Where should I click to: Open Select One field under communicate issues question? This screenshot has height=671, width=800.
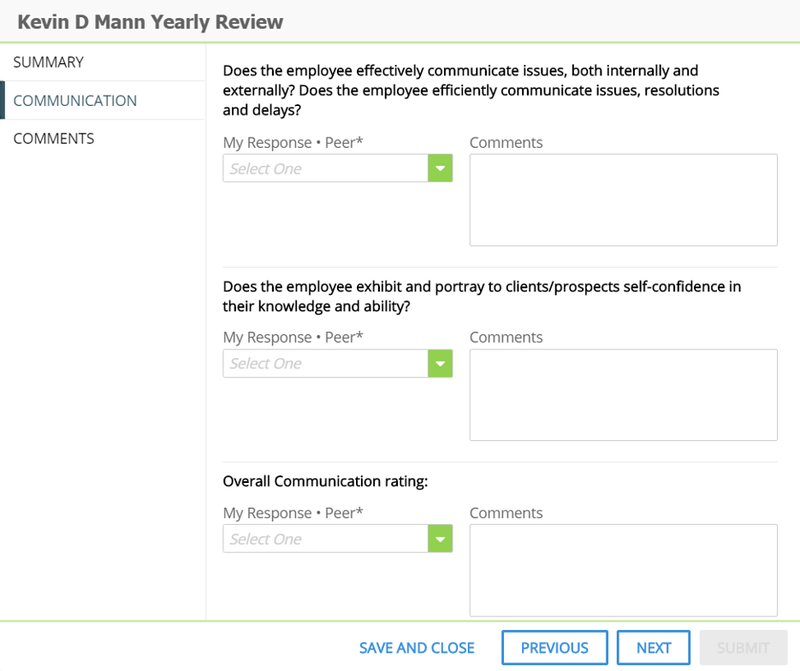tap(326, 168)
